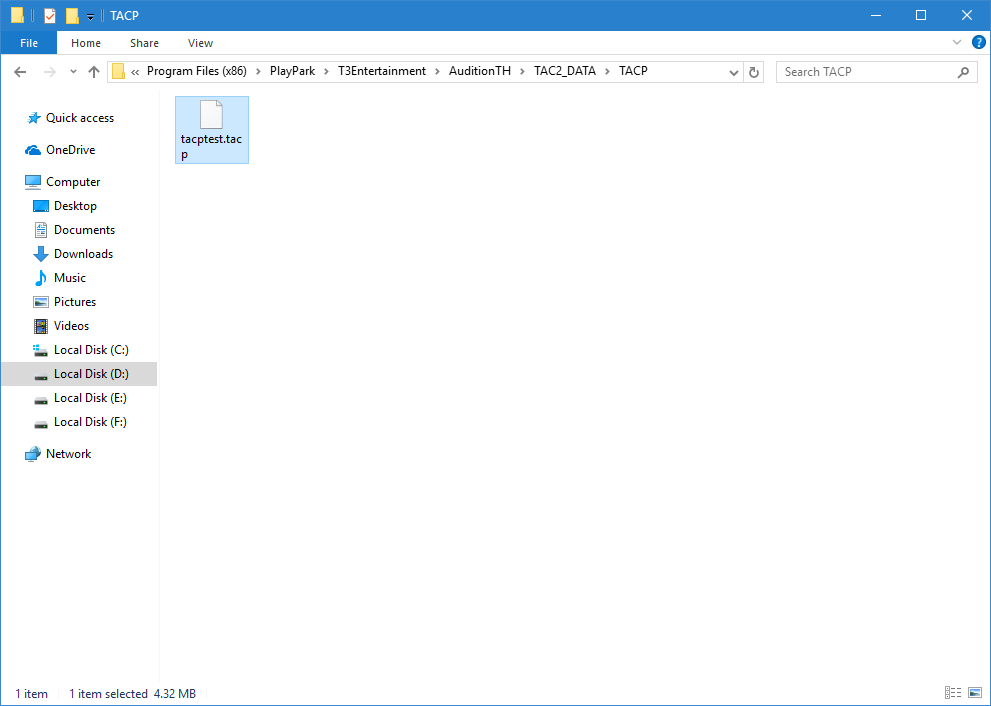
Task: Open the Help question mark icon
Action: 978,43
